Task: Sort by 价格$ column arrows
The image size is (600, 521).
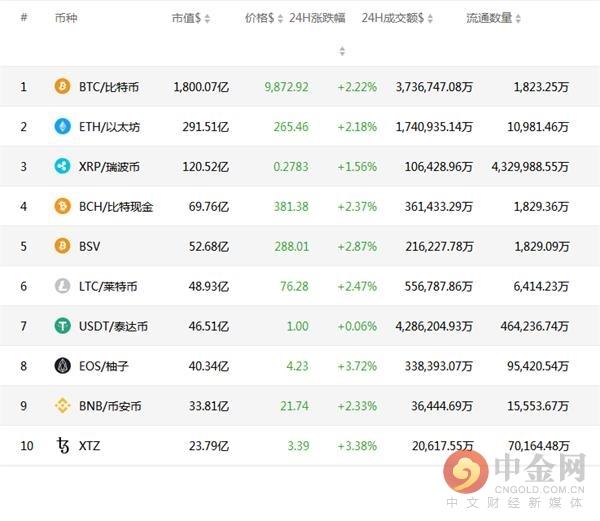Action: click(280, 18)
